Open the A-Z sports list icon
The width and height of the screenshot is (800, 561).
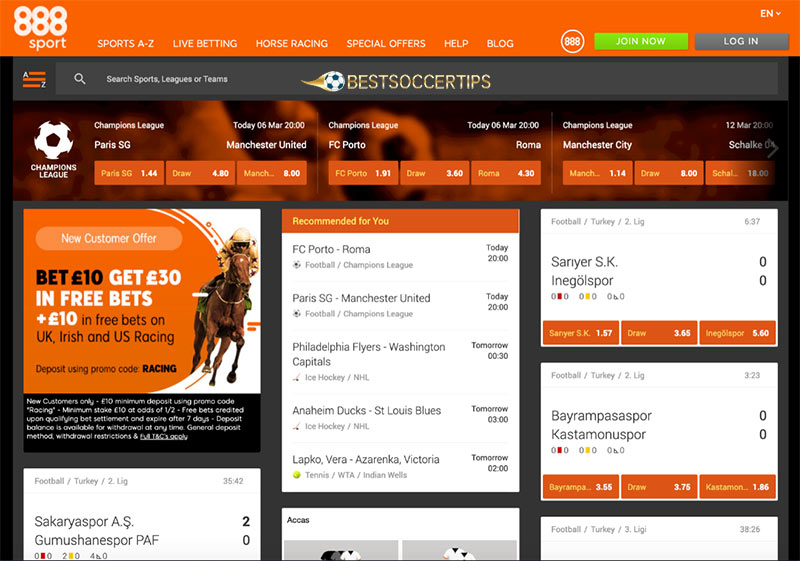[x=34, y=79]
